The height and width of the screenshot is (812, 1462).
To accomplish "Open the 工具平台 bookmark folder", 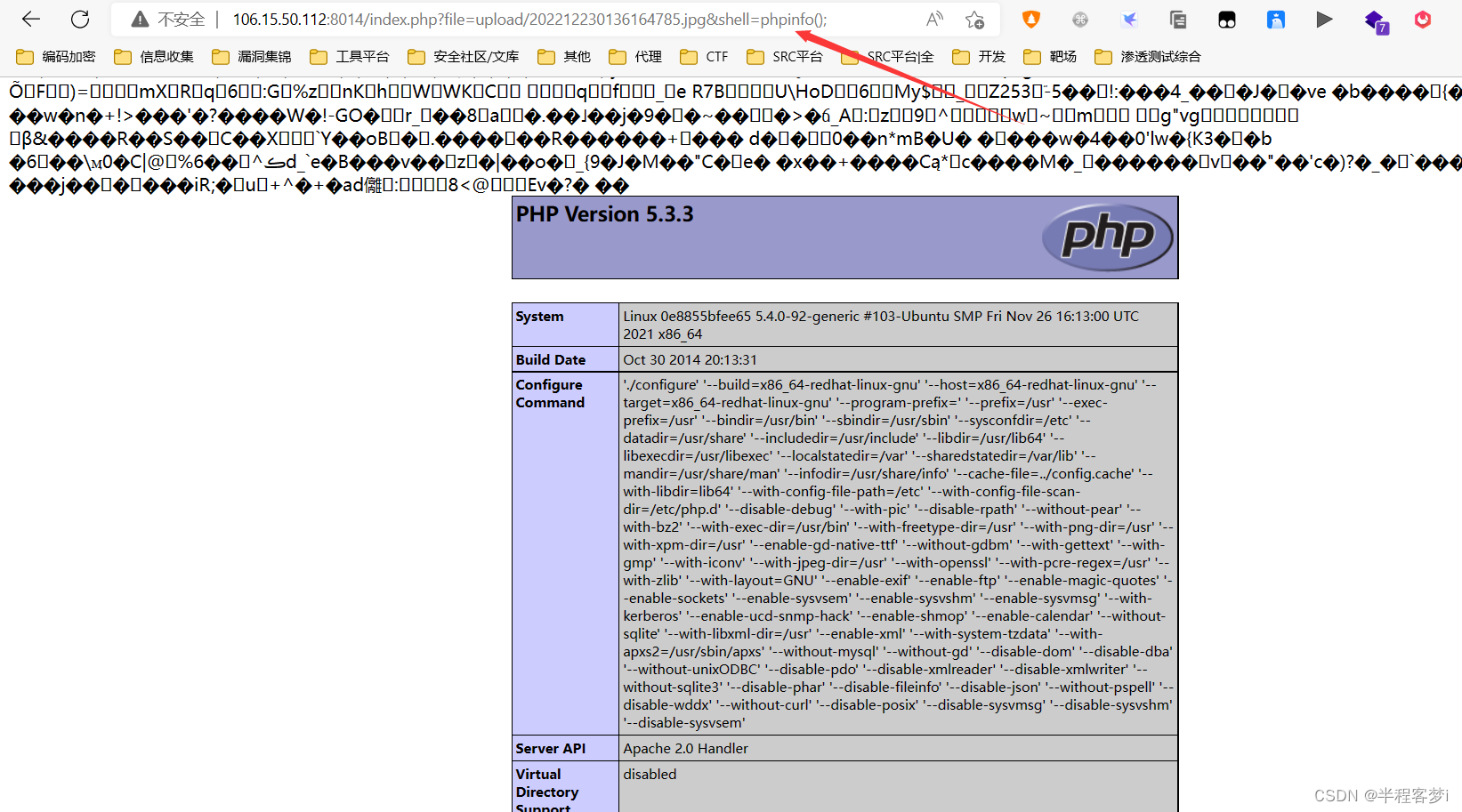I will (350, 57).
